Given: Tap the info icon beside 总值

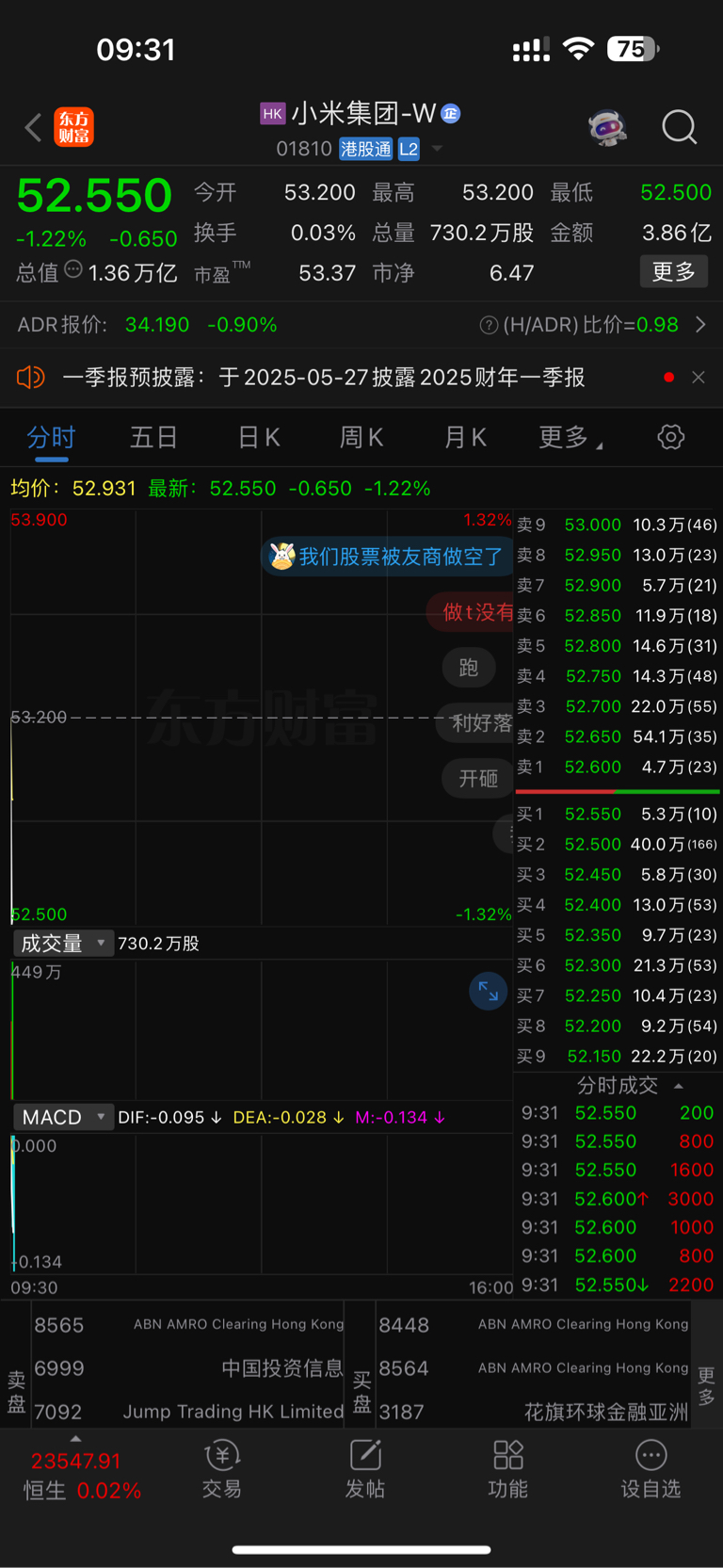Looking at the screenshot, I should click(72, 270).
